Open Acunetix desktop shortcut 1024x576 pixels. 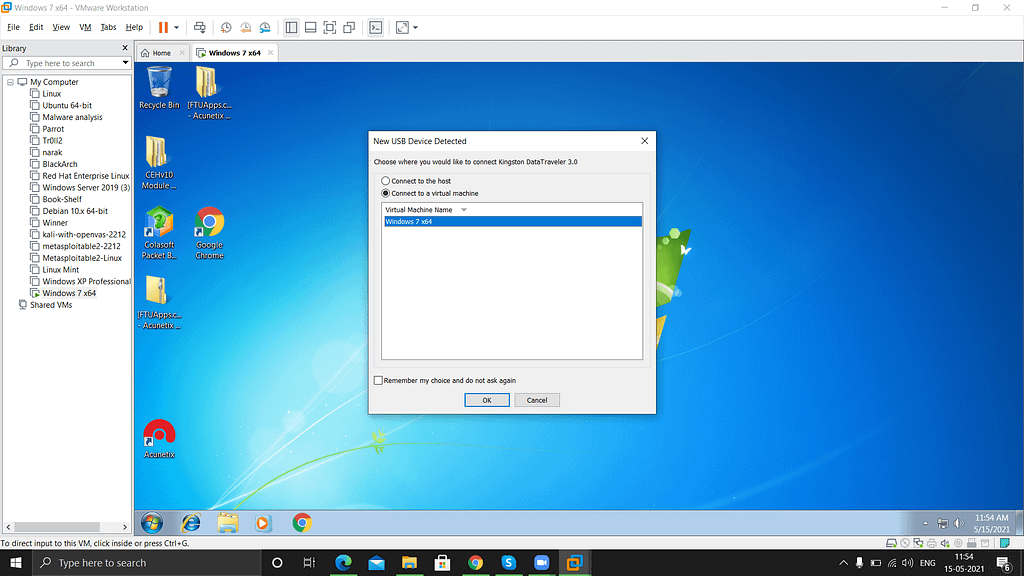159,439
